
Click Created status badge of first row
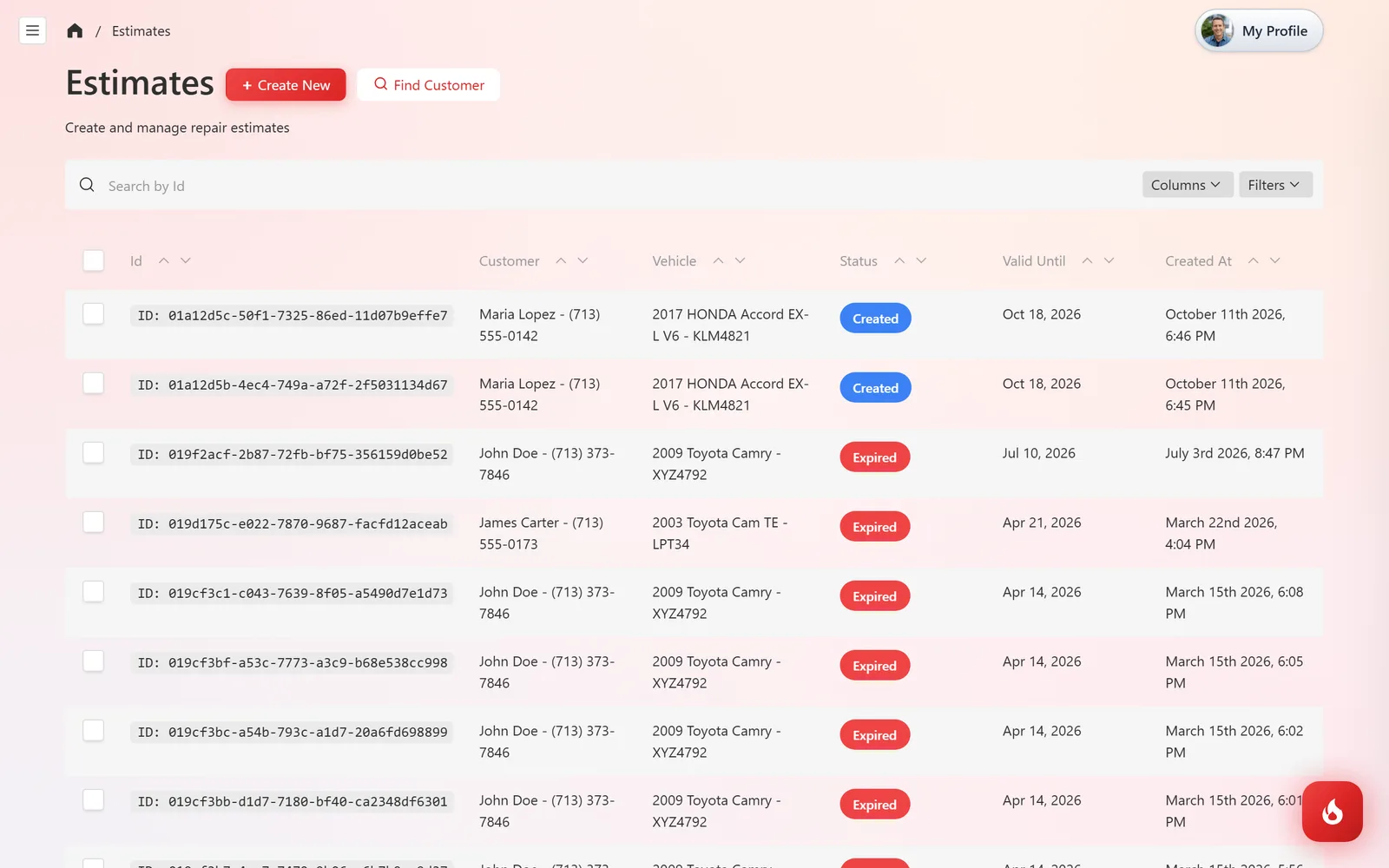(875, 319)
